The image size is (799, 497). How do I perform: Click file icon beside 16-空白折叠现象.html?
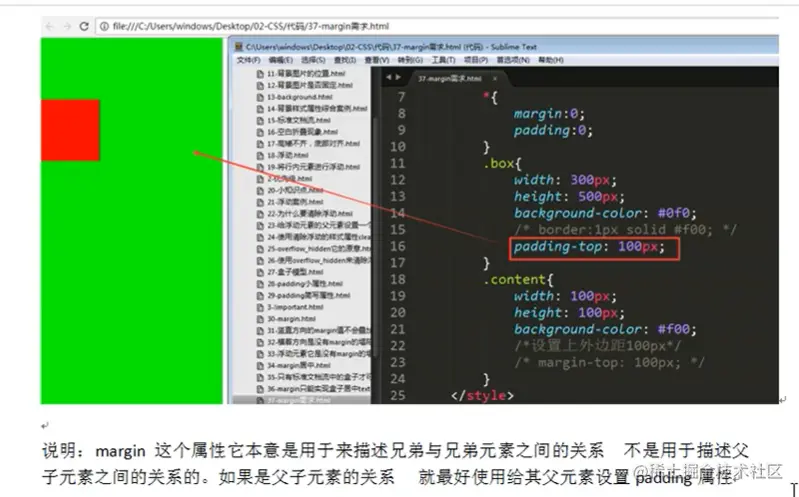(x=260, y=132)
